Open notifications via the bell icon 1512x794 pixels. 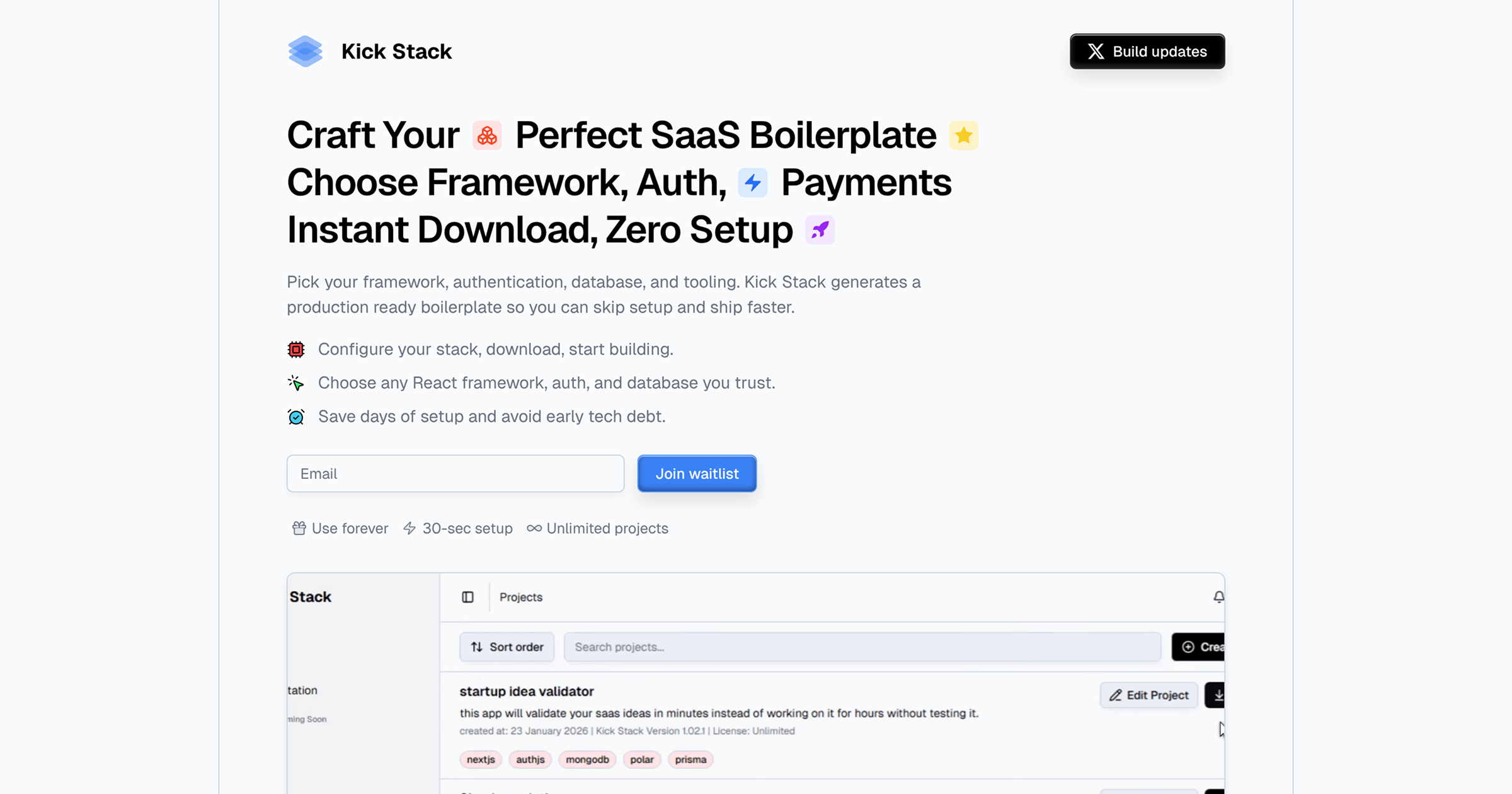(1218, 597)
